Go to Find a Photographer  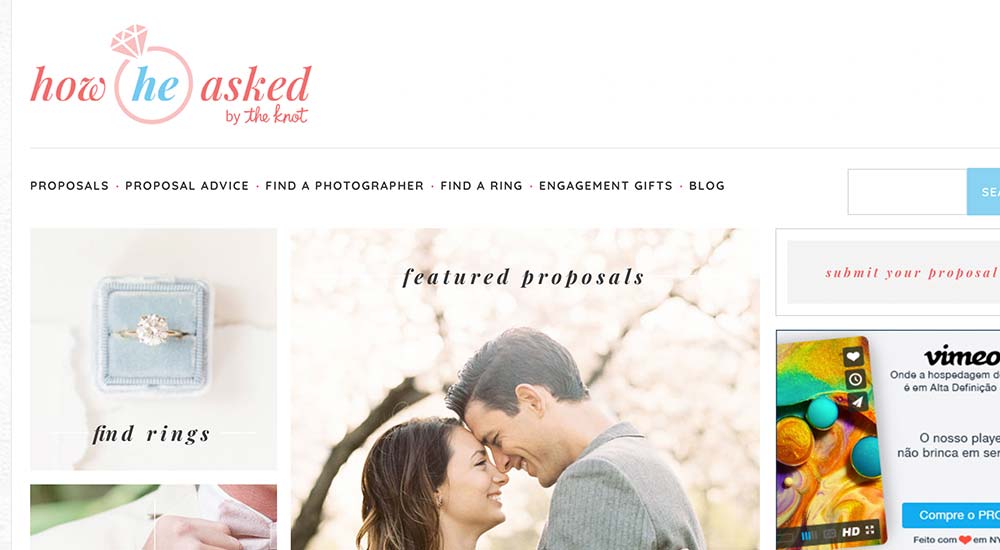point(344,186)
